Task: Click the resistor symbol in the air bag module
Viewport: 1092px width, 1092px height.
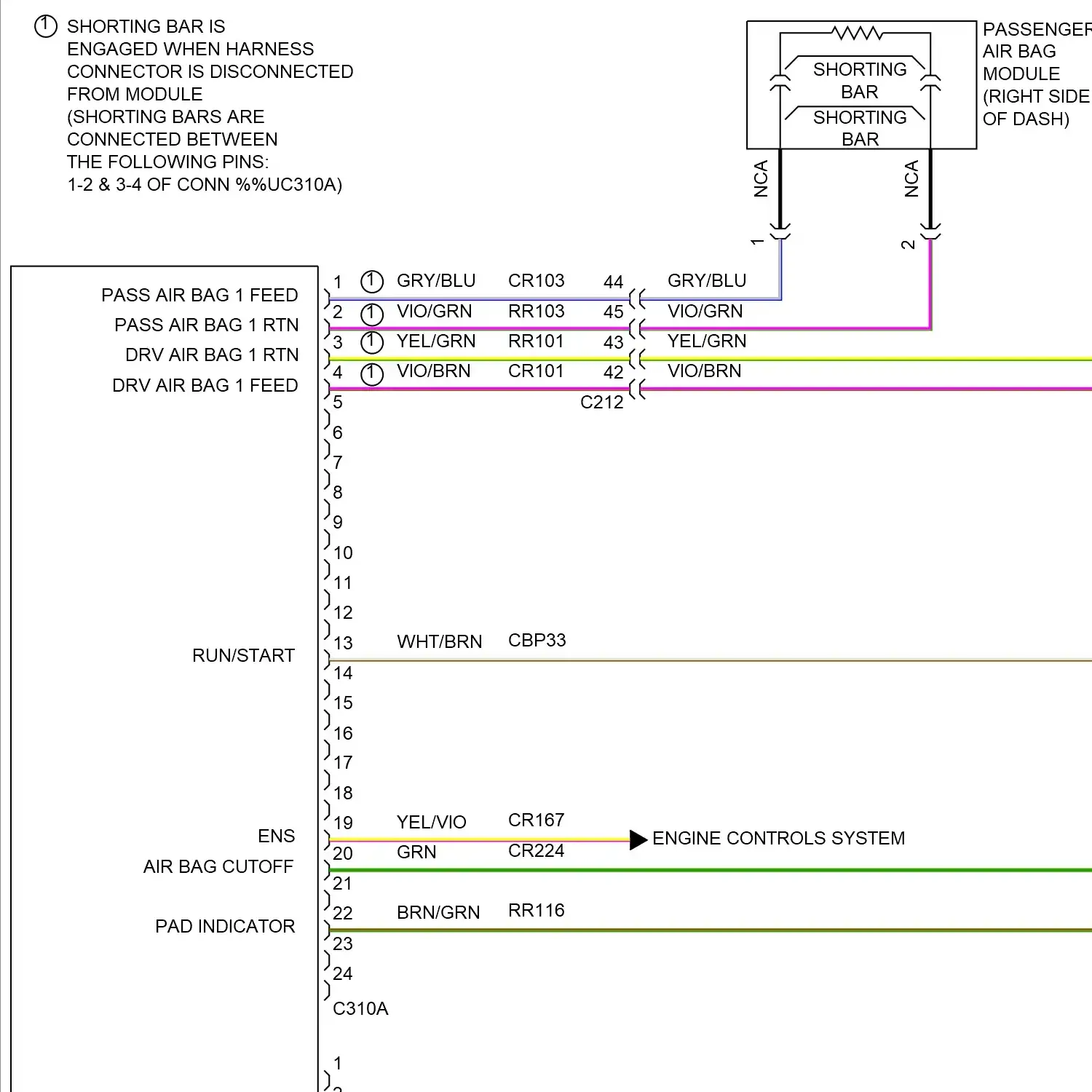Action: pyautogui.click(x=858, y=33)
